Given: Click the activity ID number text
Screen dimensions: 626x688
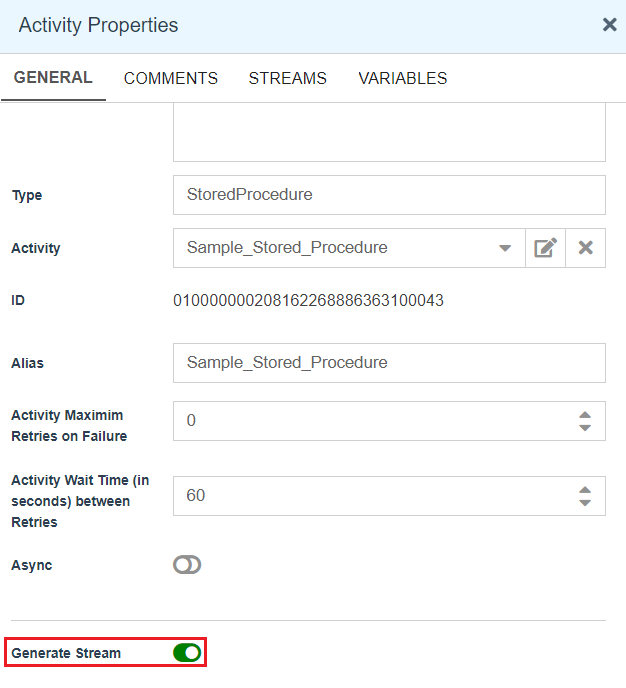Looking at the screenshot, I should pyautogui.click(x=308, y=301).
